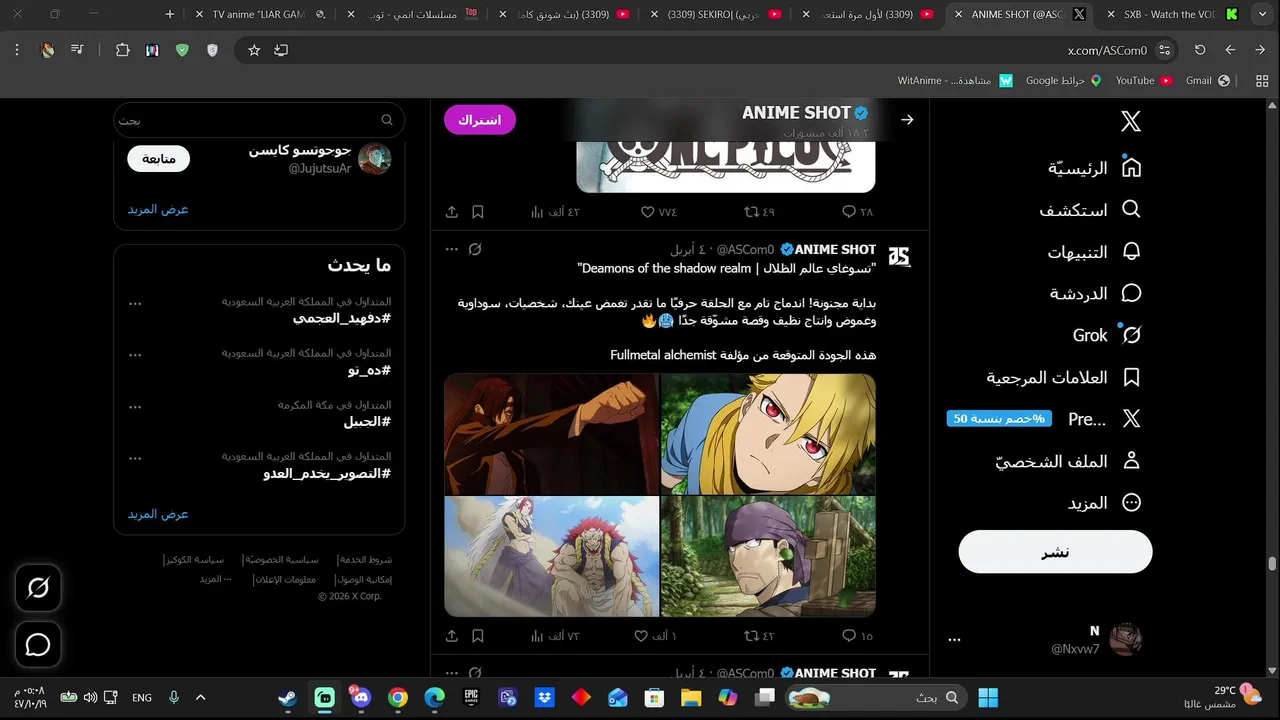Viewport: 1280px width, 720px height.
Task: Click the اشتراك subscribe button
Action: point(480,120)
